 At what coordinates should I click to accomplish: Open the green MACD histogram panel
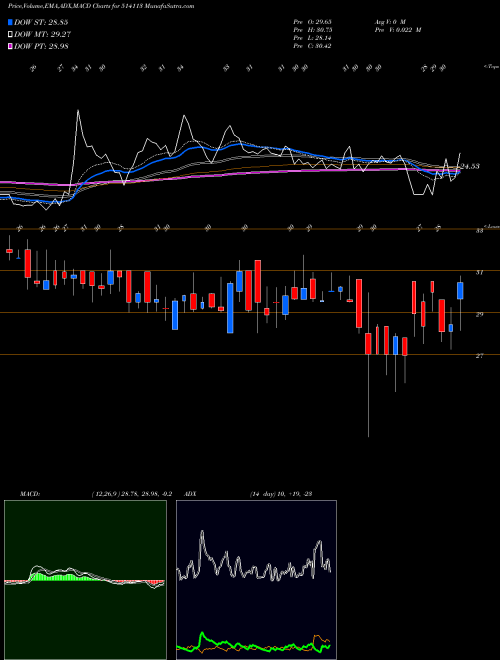coord(85,580)
